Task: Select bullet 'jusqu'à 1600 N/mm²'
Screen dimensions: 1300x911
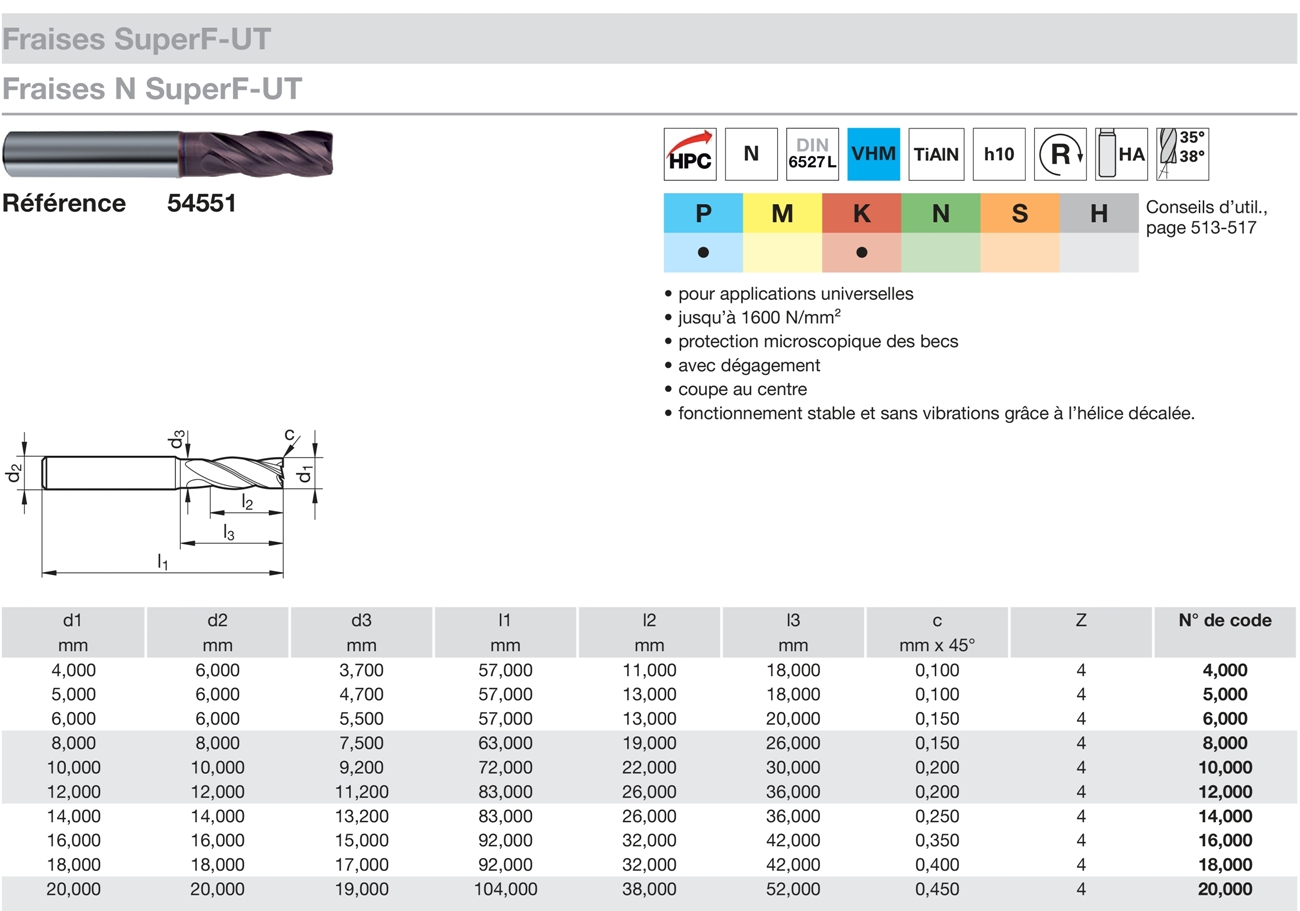Action: pyautogui.click(x=759, y=318)
